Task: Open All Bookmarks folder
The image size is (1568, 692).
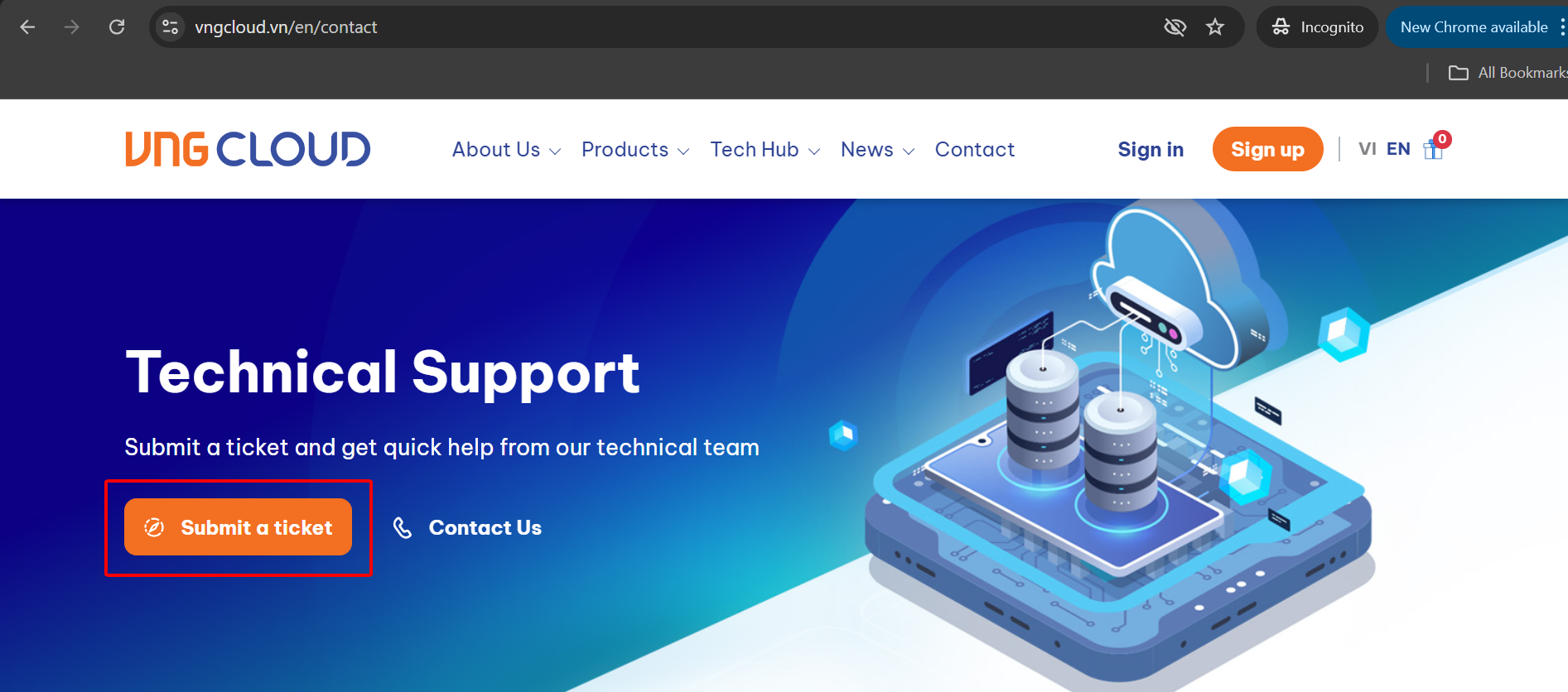Action: (1508, 73)
